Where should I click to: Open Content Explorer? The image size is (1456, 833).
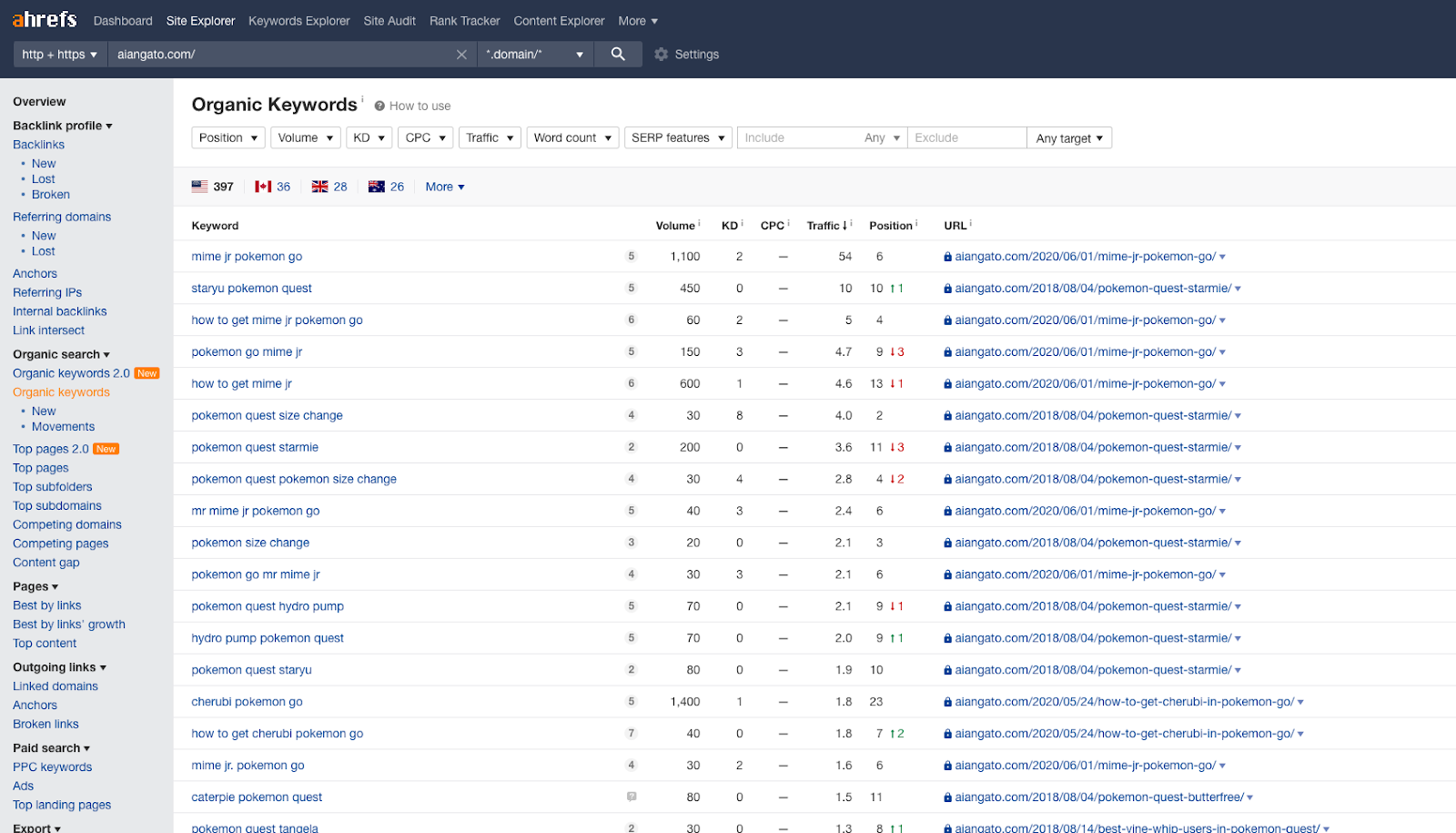tap(559, 21)
